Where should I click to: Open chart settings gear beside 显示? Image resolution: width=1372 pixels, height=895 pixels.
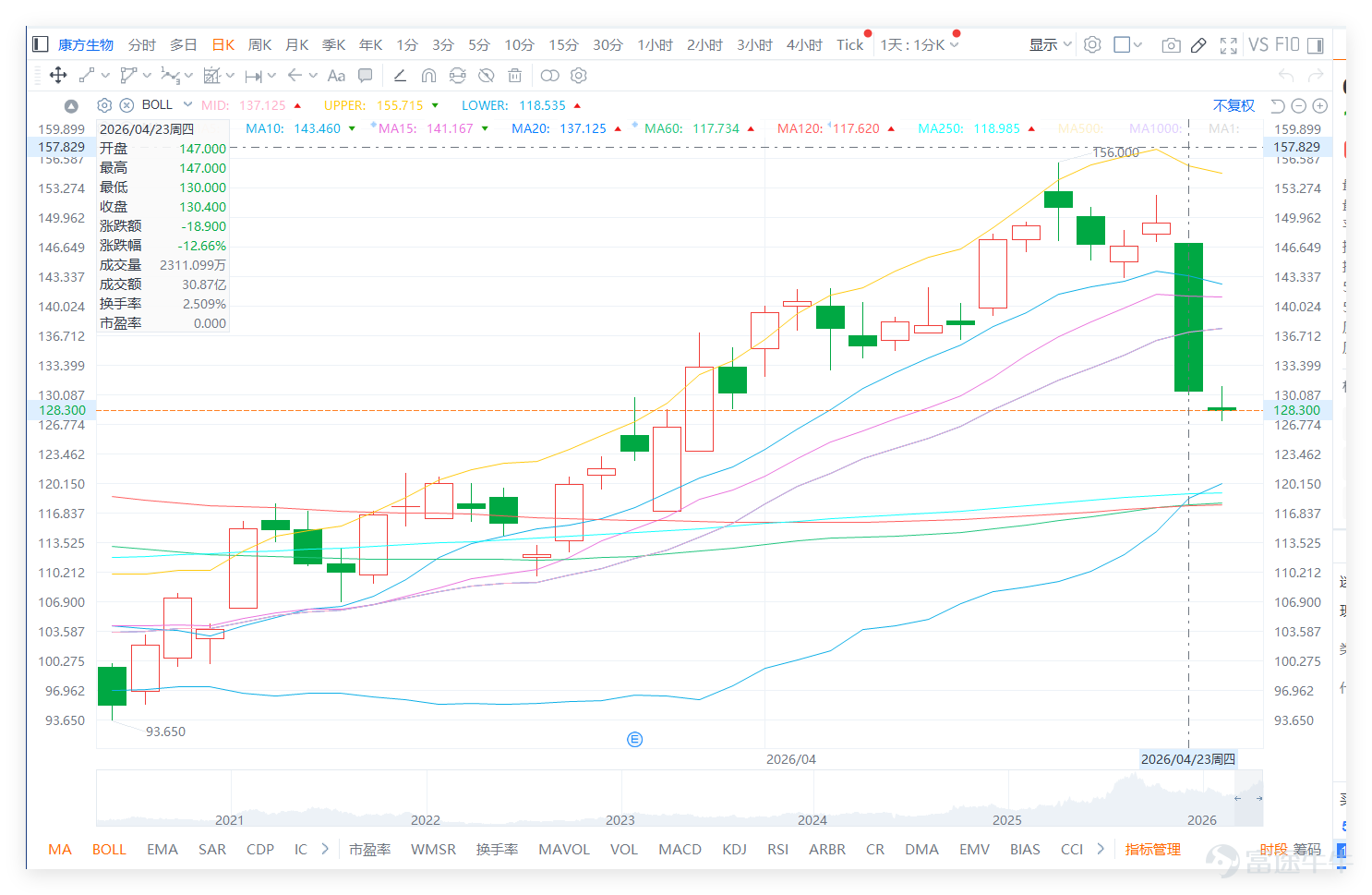[x=1092, y=44]
